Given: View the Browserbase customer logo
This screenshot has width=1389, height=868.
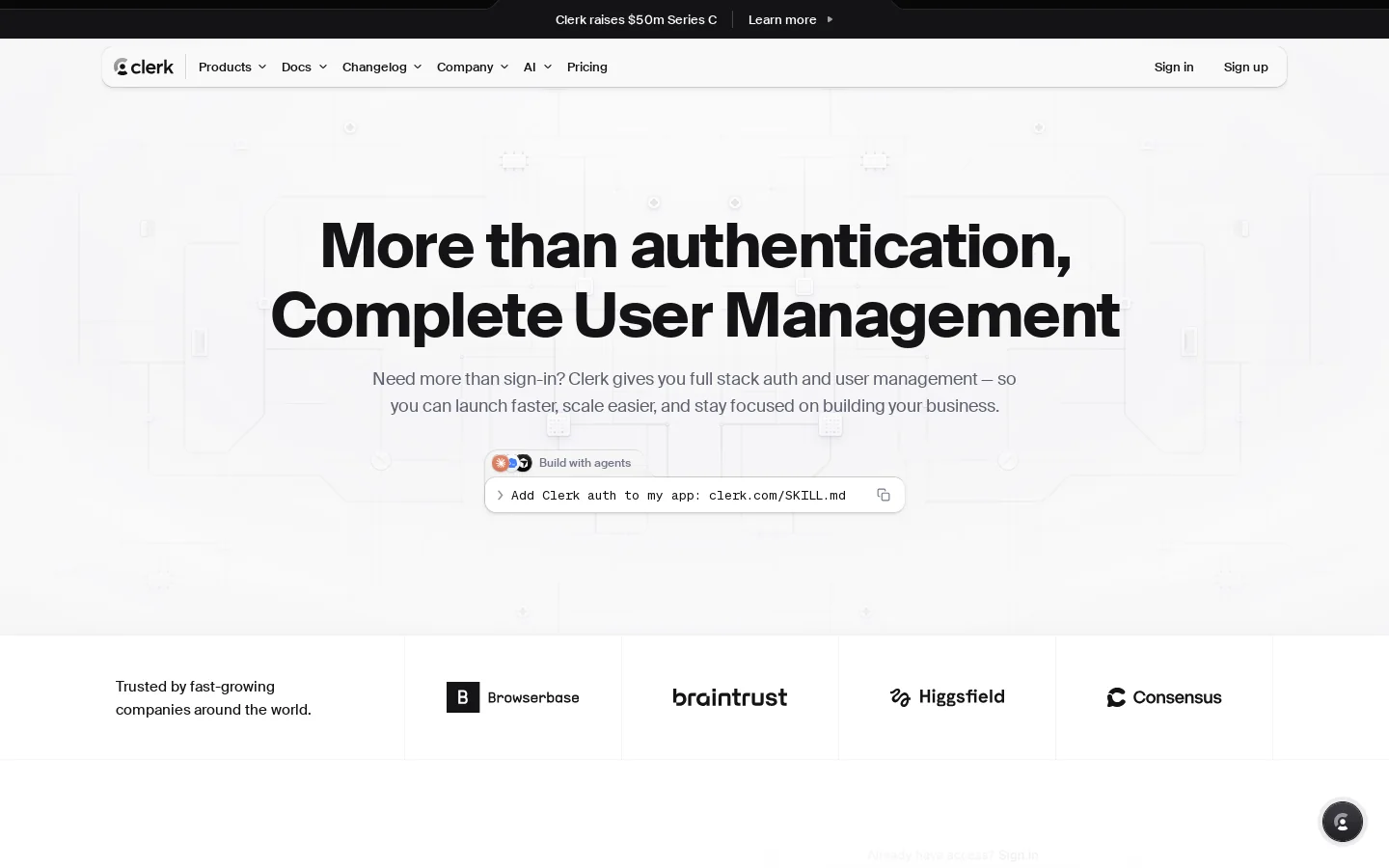Looking at the screenshot, I should coord(513,697).
